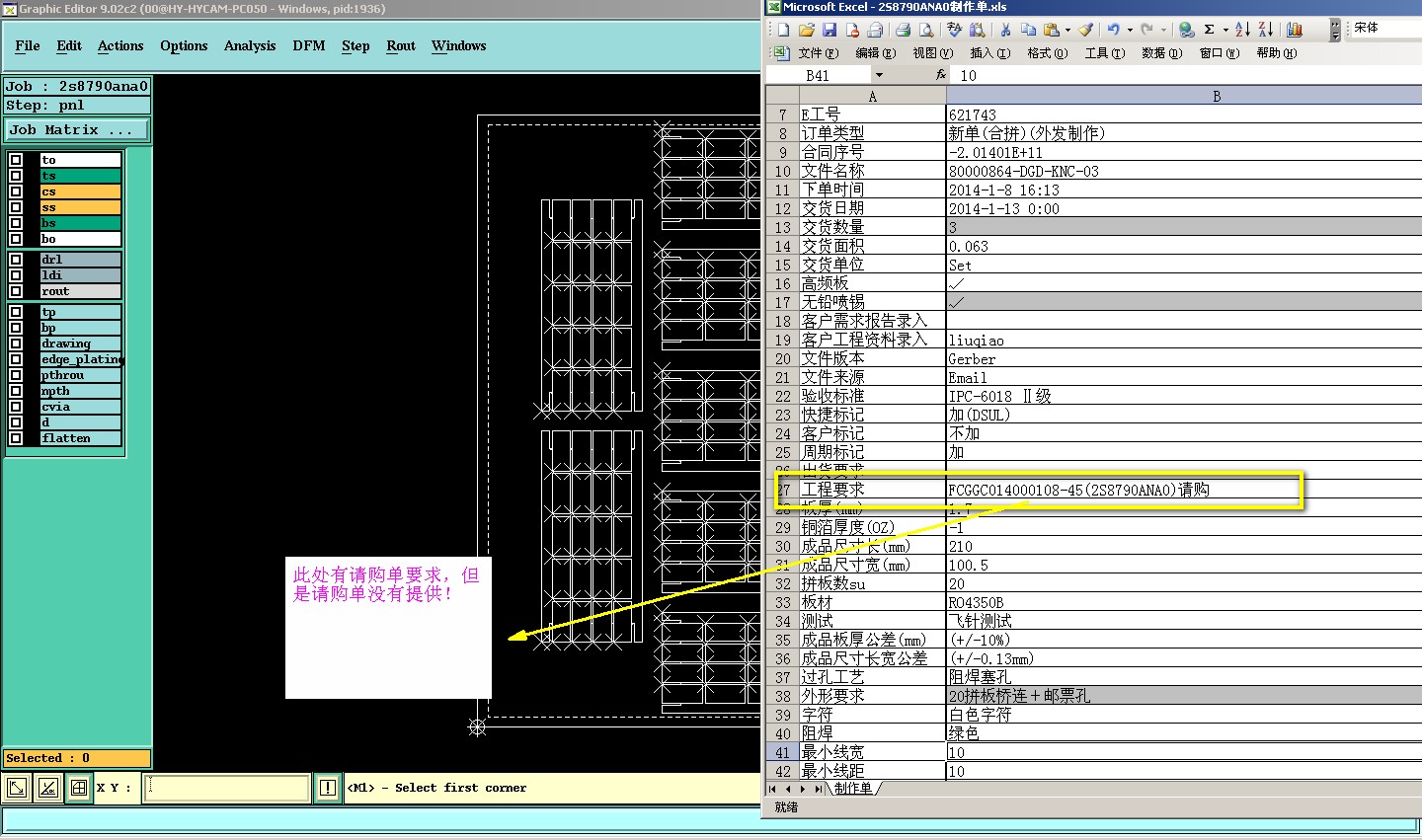
Task: Click the Copy icon in Excel toolbar
Action: (1028, 30)
